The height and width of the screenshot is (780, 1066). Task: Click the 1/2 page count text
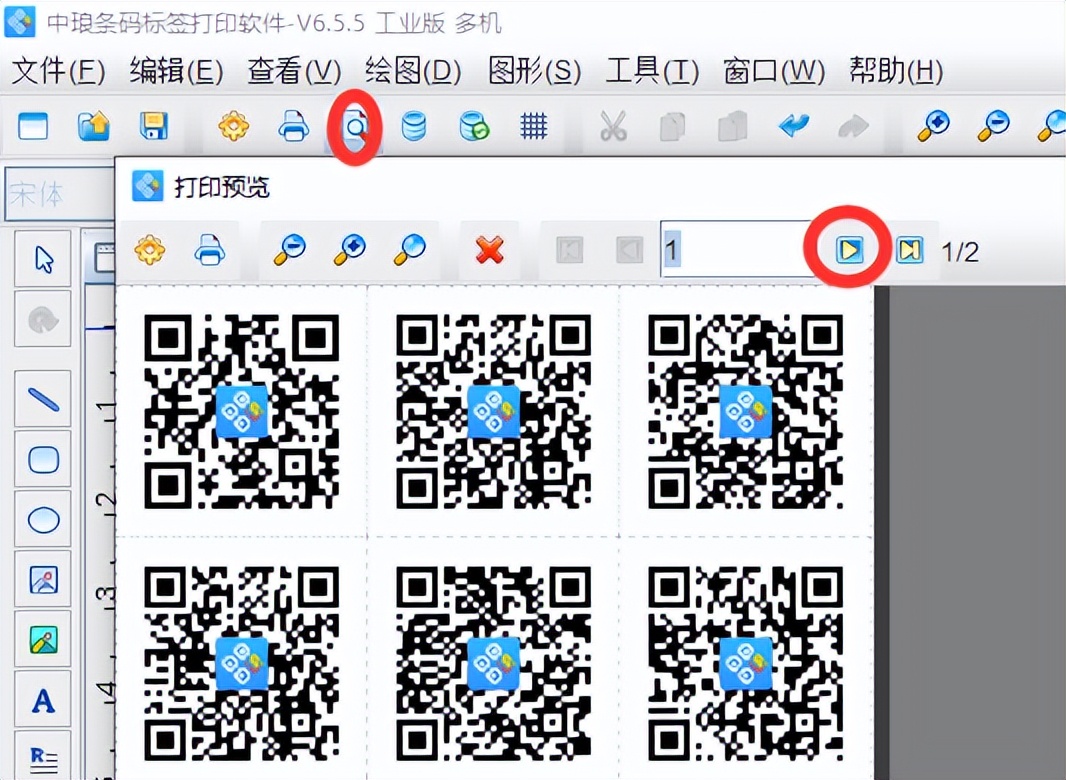point(960,252)
